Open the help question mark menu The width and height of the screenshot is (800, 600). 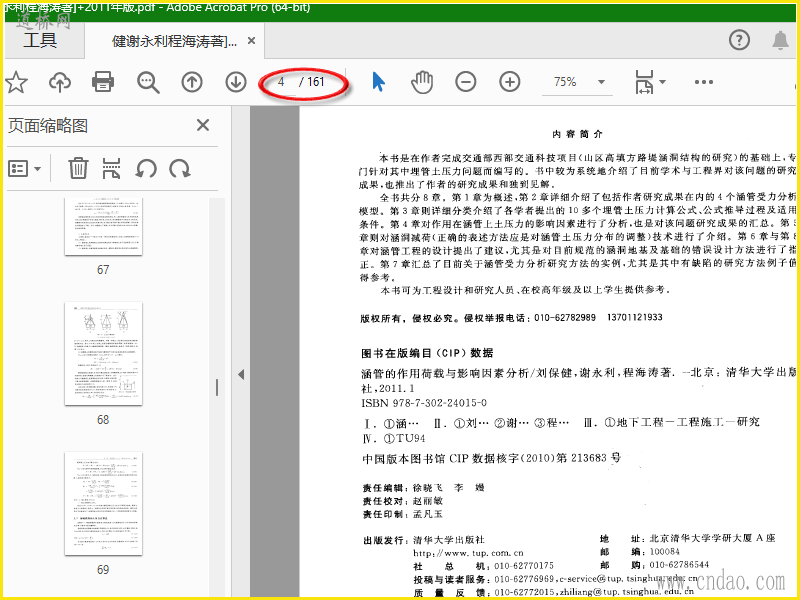739,40
